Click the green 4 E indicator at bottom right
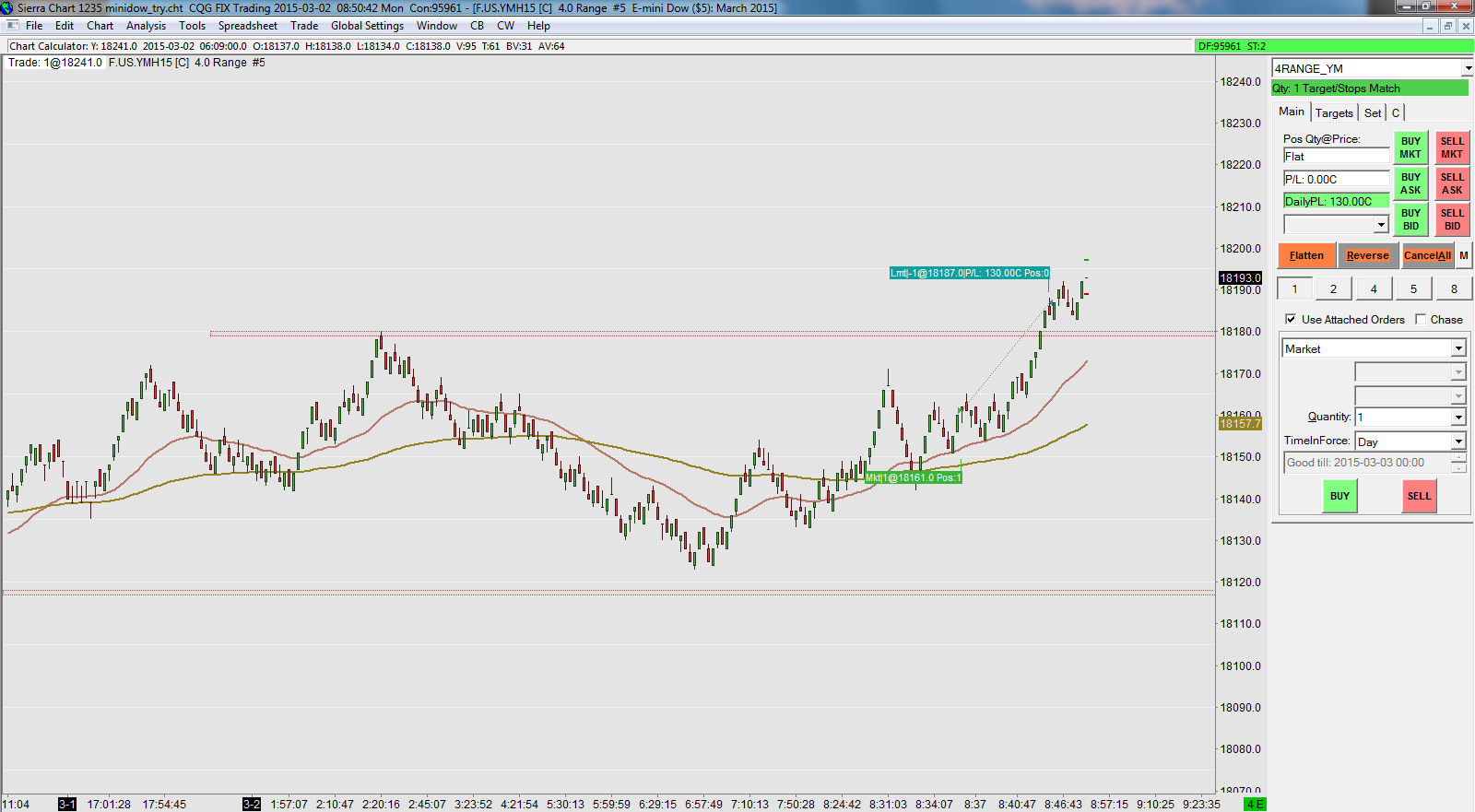 click(1255, 805)
